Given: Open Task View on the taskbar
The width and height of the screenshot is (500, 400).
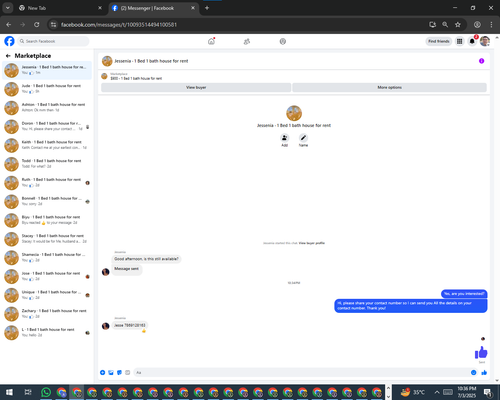Looking at the screenshot, I should click(x=28, y=392).
